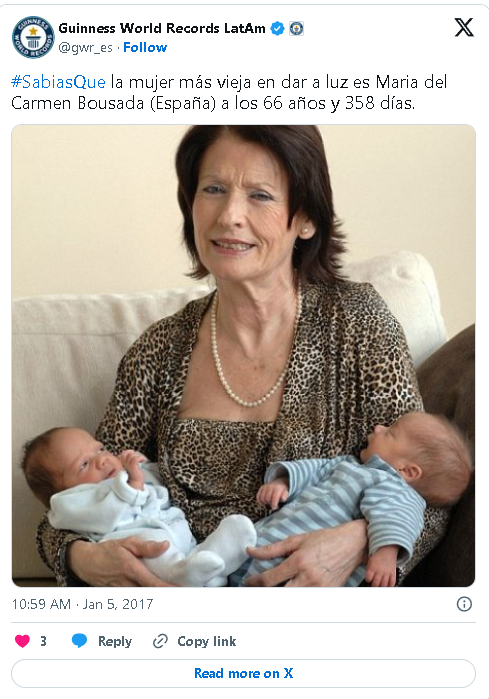Click the blue verified checkmark badge
This screenshot has width=489, height=699.
click(x=278, y=29)
